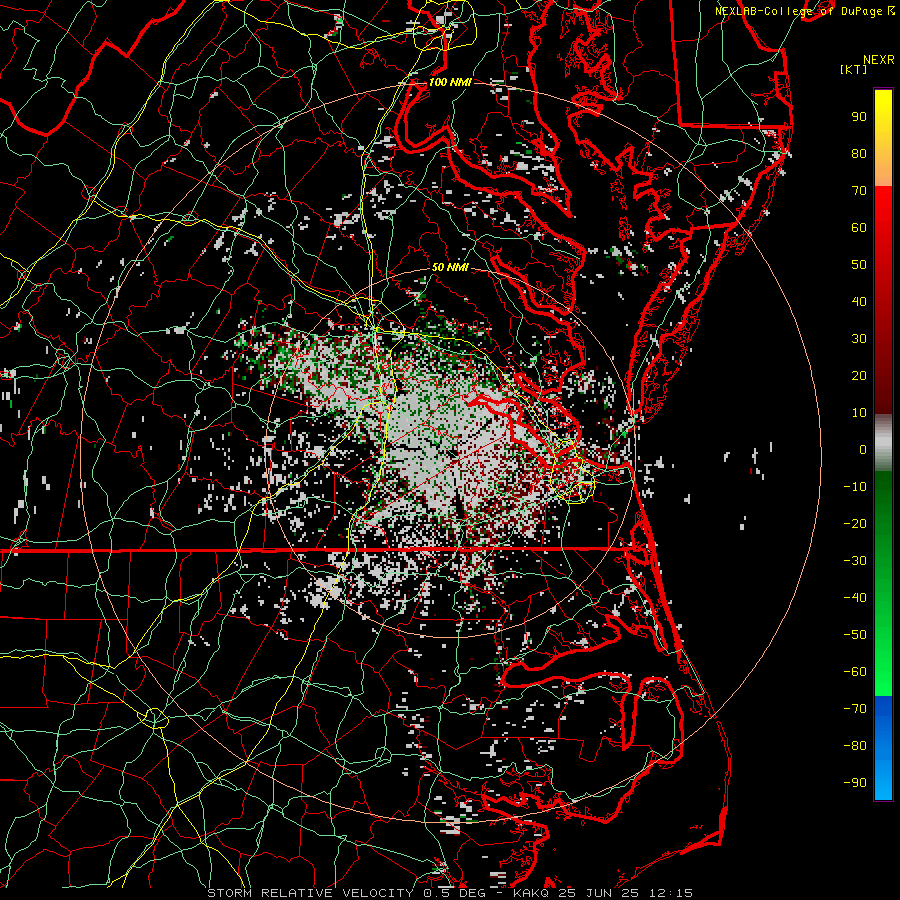Select the positive 20 scale value

point(859,376)
